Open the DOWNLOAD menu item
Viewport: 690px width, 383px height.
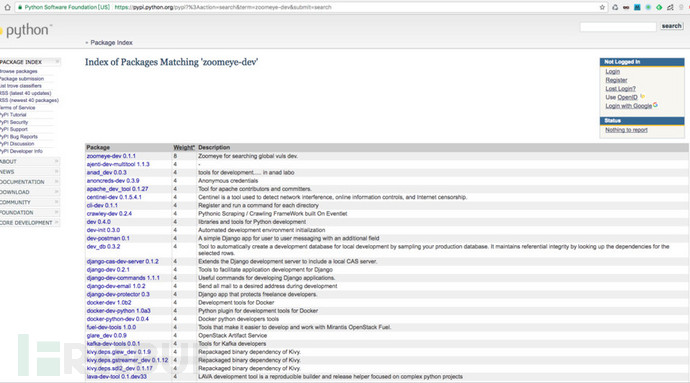pos(29,192)
